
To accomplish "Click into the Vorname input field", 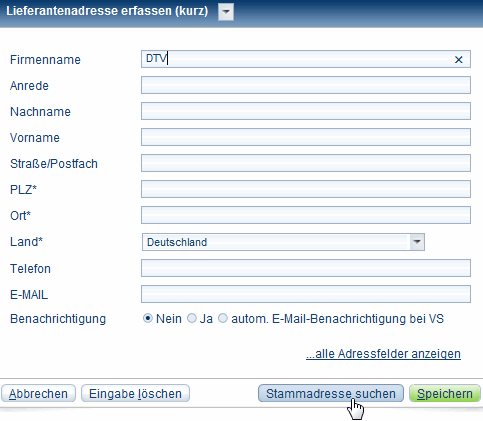I will (x=306, y=137).
